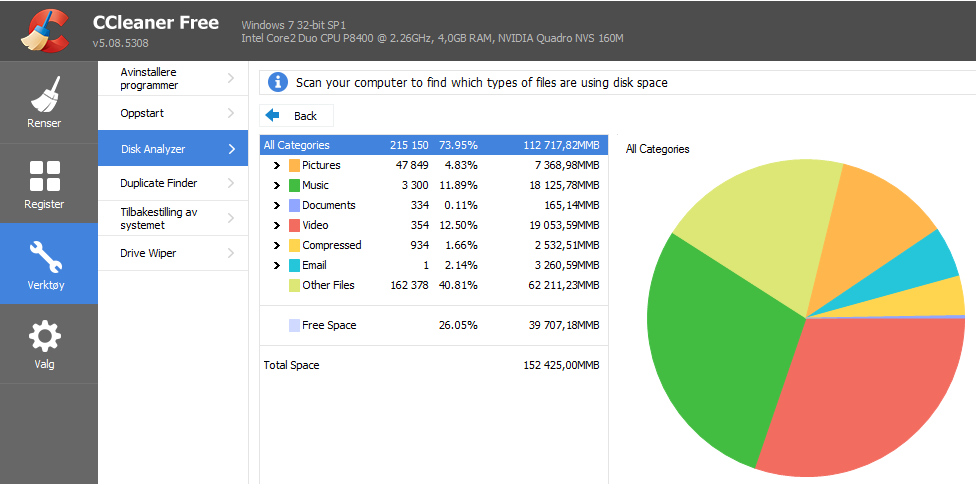
Task: Select the All Categories row
Action: pyautogui.click(x=434, y=145)
